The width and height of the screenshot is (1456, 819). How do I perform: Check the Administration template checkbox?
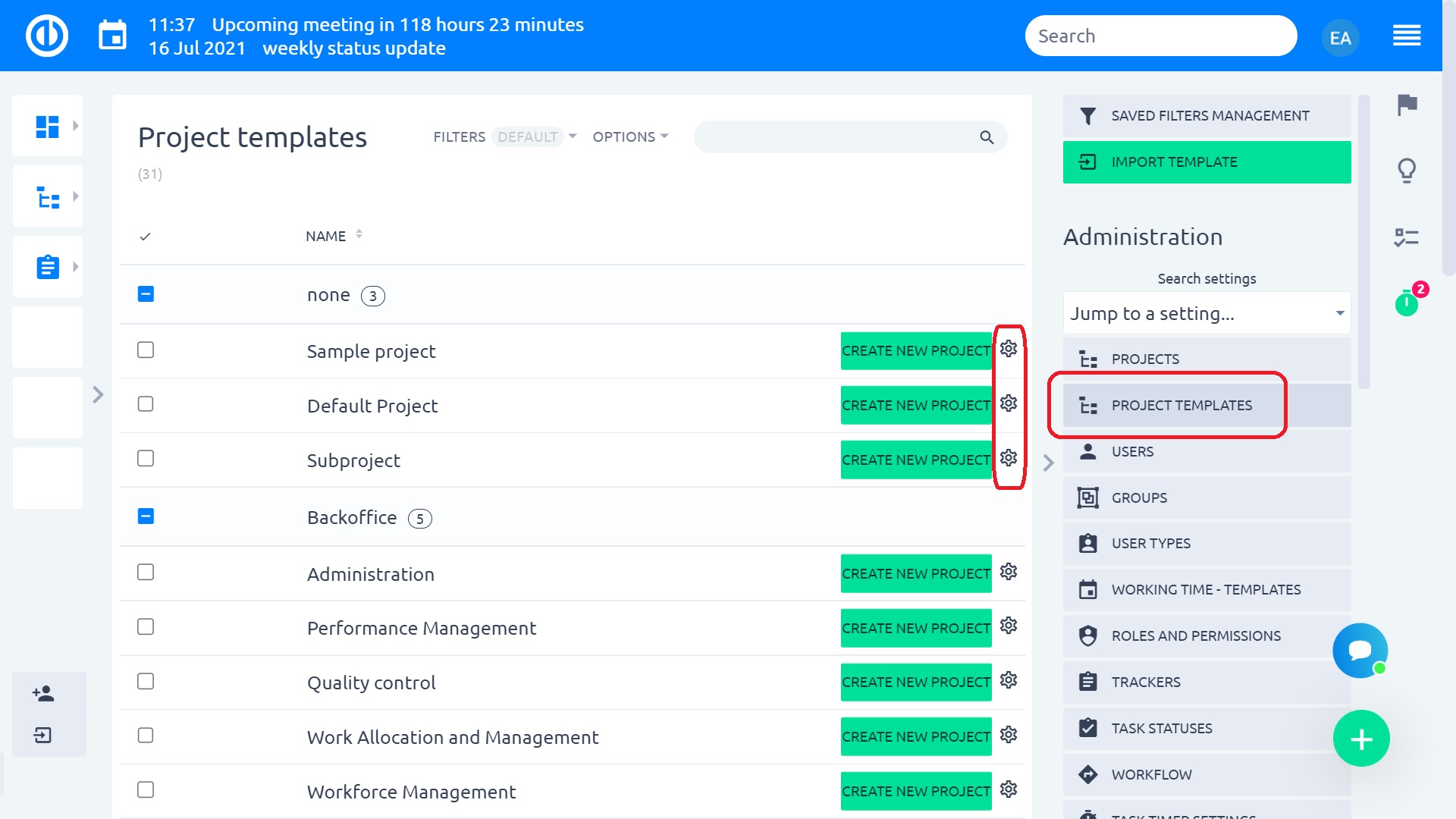click(x=146, y=573)
